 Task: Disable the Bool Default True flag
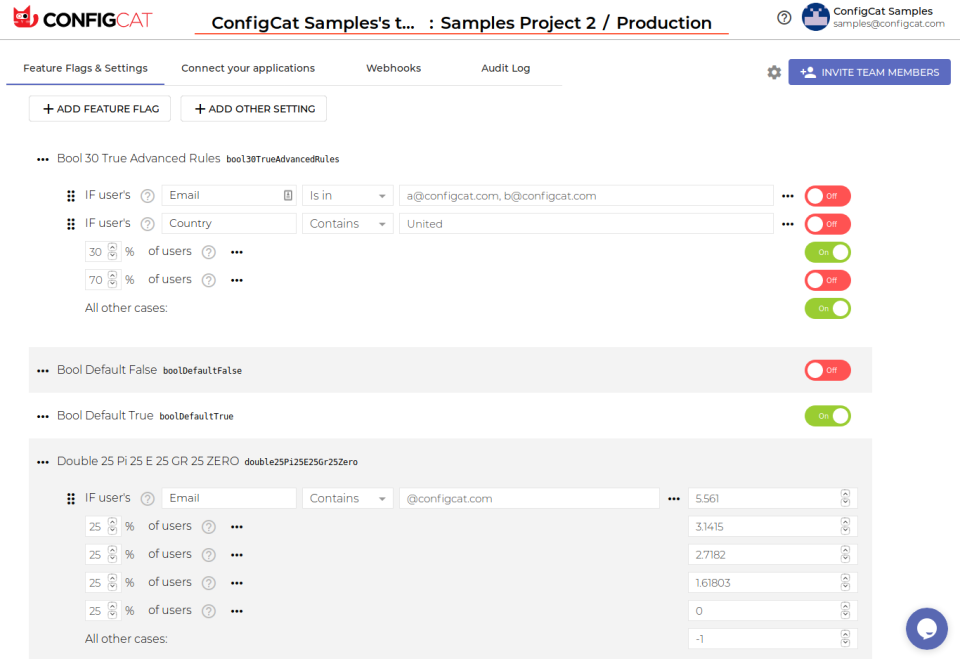coord(827,415)
